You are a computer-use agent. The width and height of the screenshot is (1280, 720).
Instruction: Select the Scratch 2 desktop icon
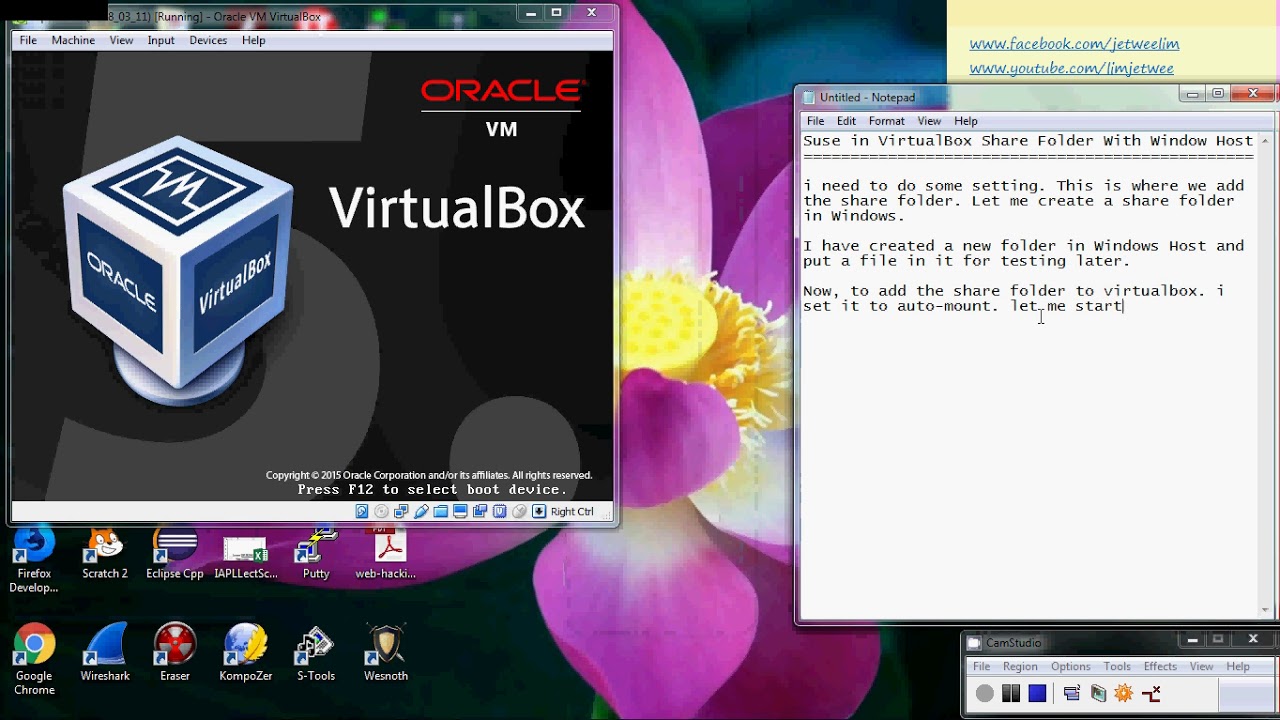click(x=105, y=554)
